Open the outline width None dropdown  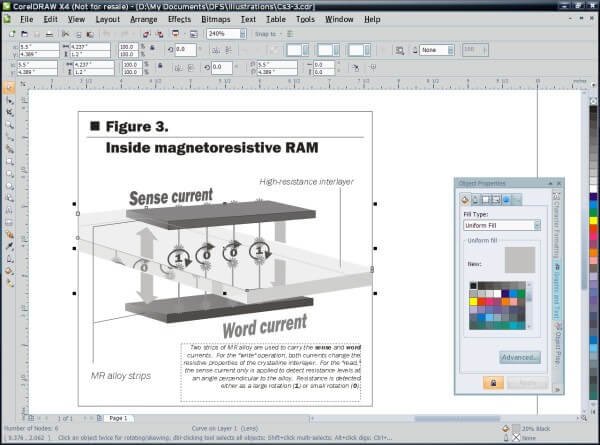pyautogui.click(x=450, y=50)
